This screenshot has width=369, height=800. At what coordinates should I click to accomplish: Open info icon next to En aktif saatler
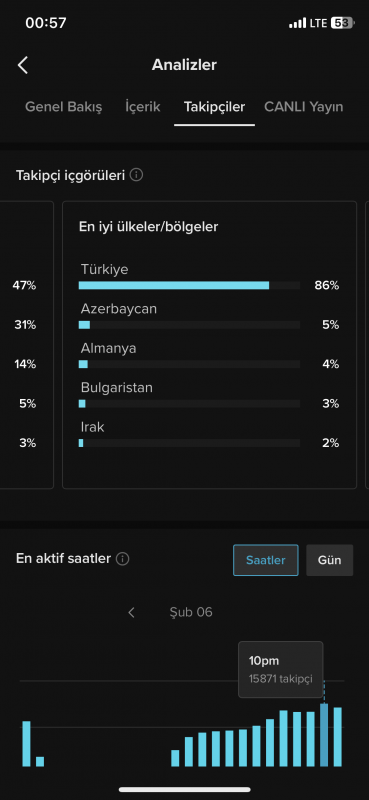(122, 559)
